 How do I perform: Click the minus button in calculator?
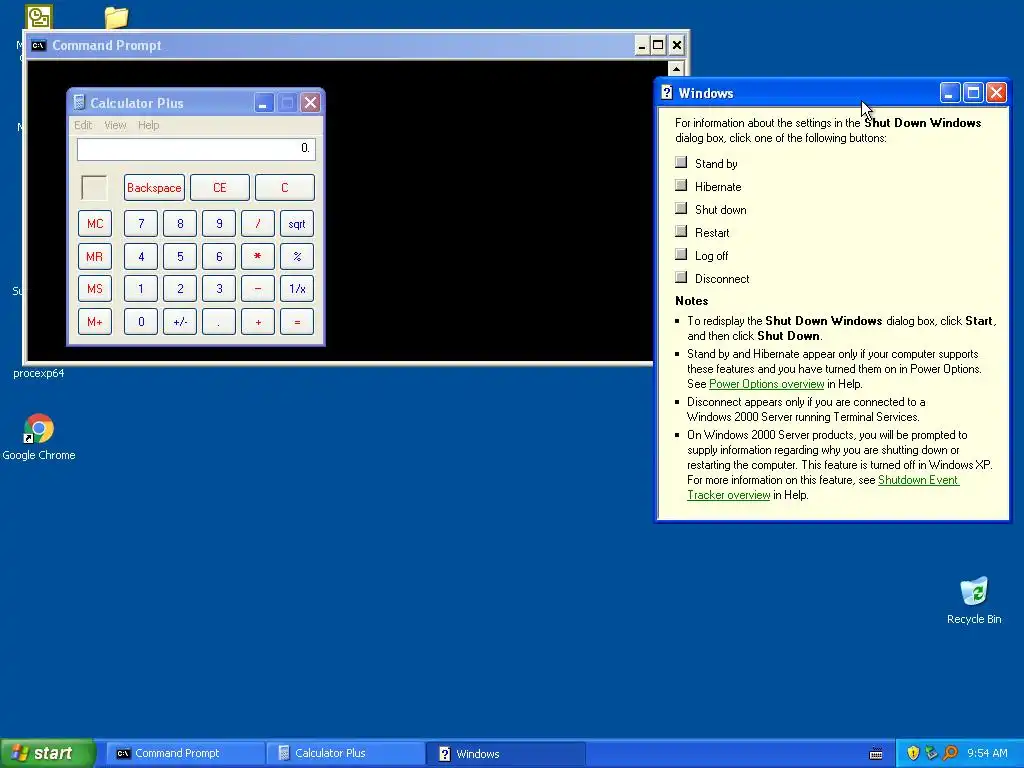[x=258, y=289]
